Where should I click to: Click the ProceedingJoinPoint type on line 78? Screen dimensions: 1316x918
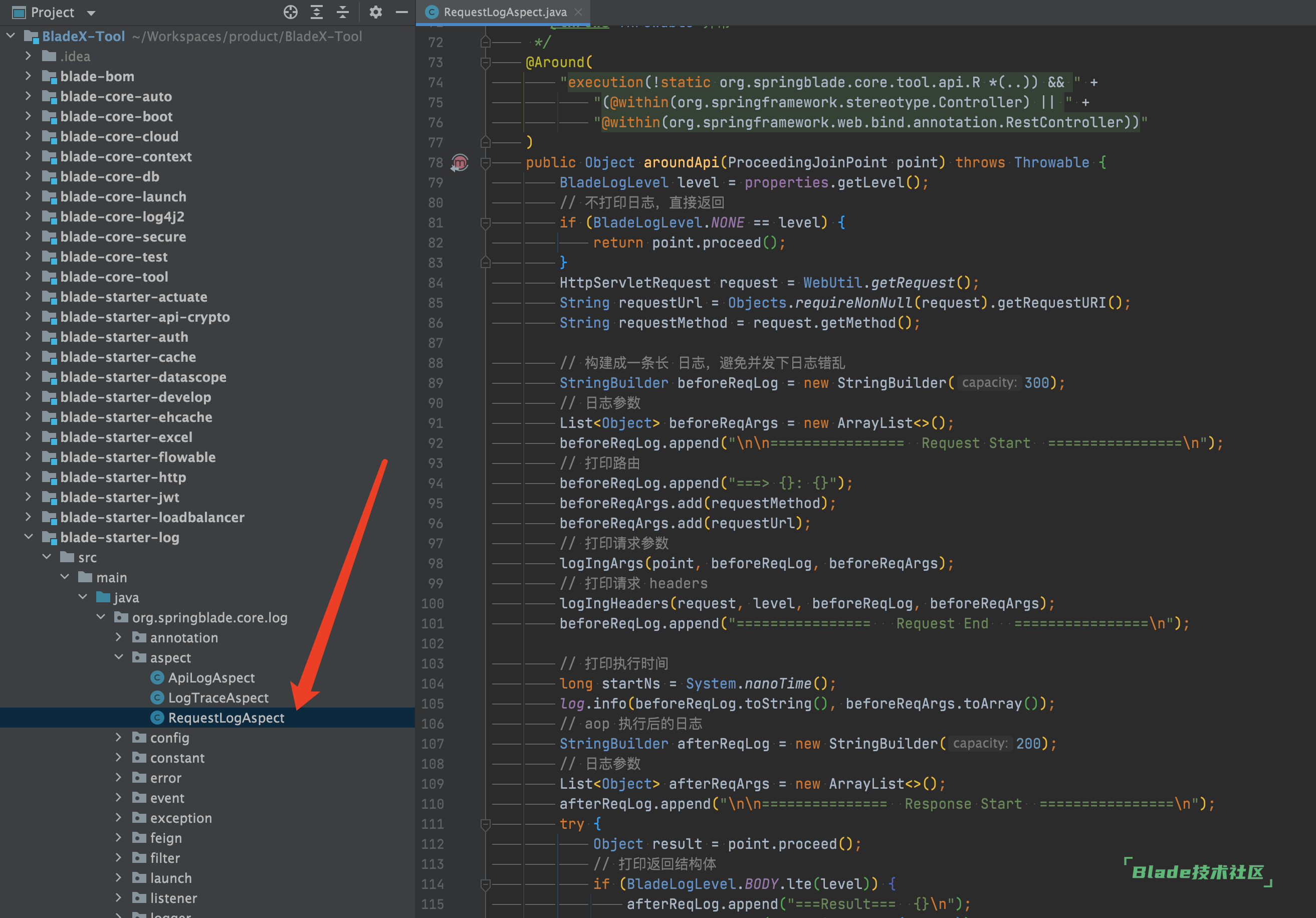pyautogui.click(x=807, y=163)
